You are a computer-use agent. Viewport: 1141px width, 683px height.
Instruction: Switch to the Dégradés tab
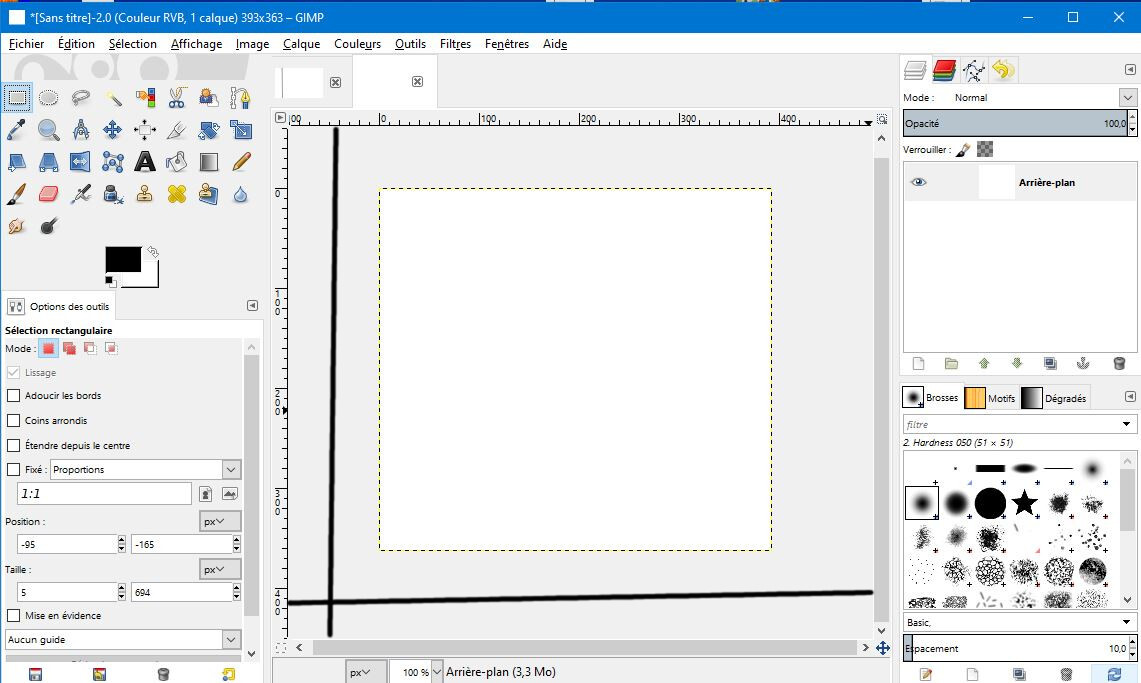1054,398
